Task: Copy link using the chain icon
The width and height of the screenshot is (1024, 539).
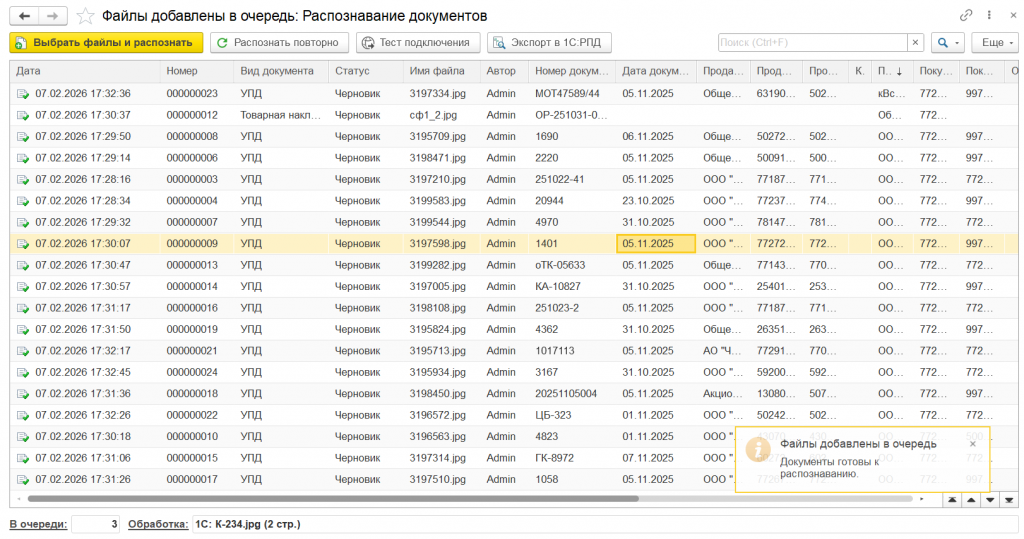Action: coord(966,16)
